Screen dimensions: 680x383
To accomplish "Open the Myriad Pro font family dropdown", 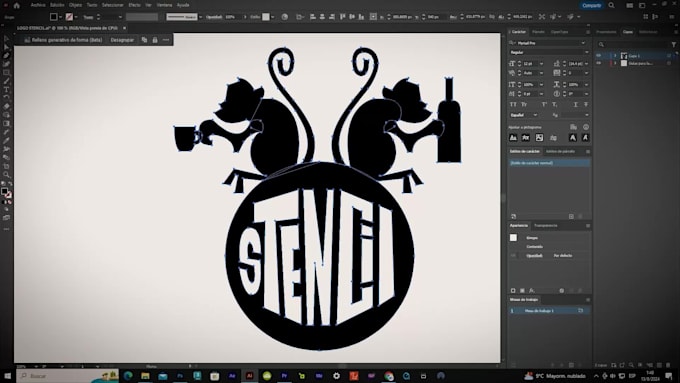I will tap(583, 43).
